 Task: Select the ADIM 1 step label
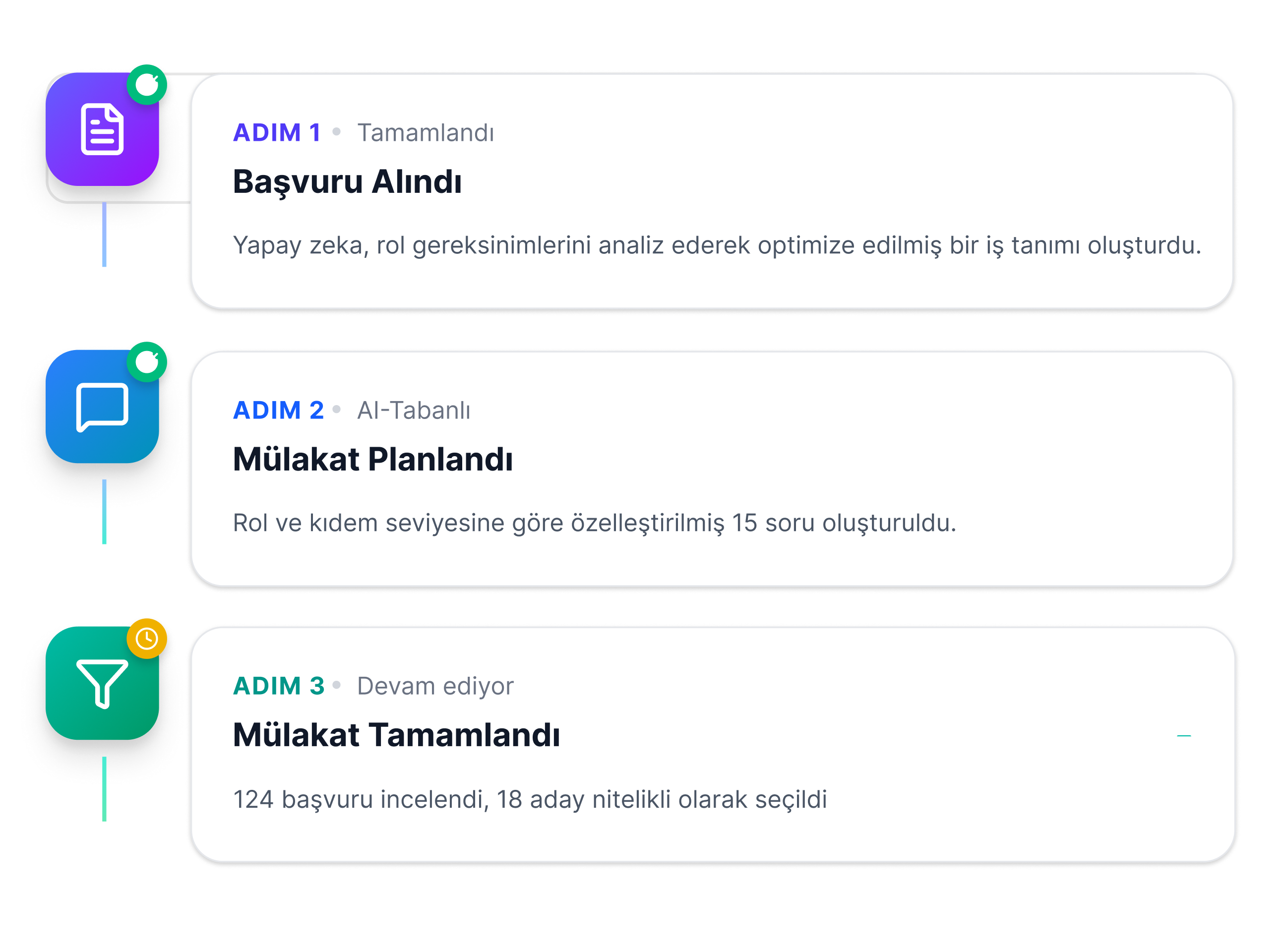pyautogui.click(x=277, y=132)
